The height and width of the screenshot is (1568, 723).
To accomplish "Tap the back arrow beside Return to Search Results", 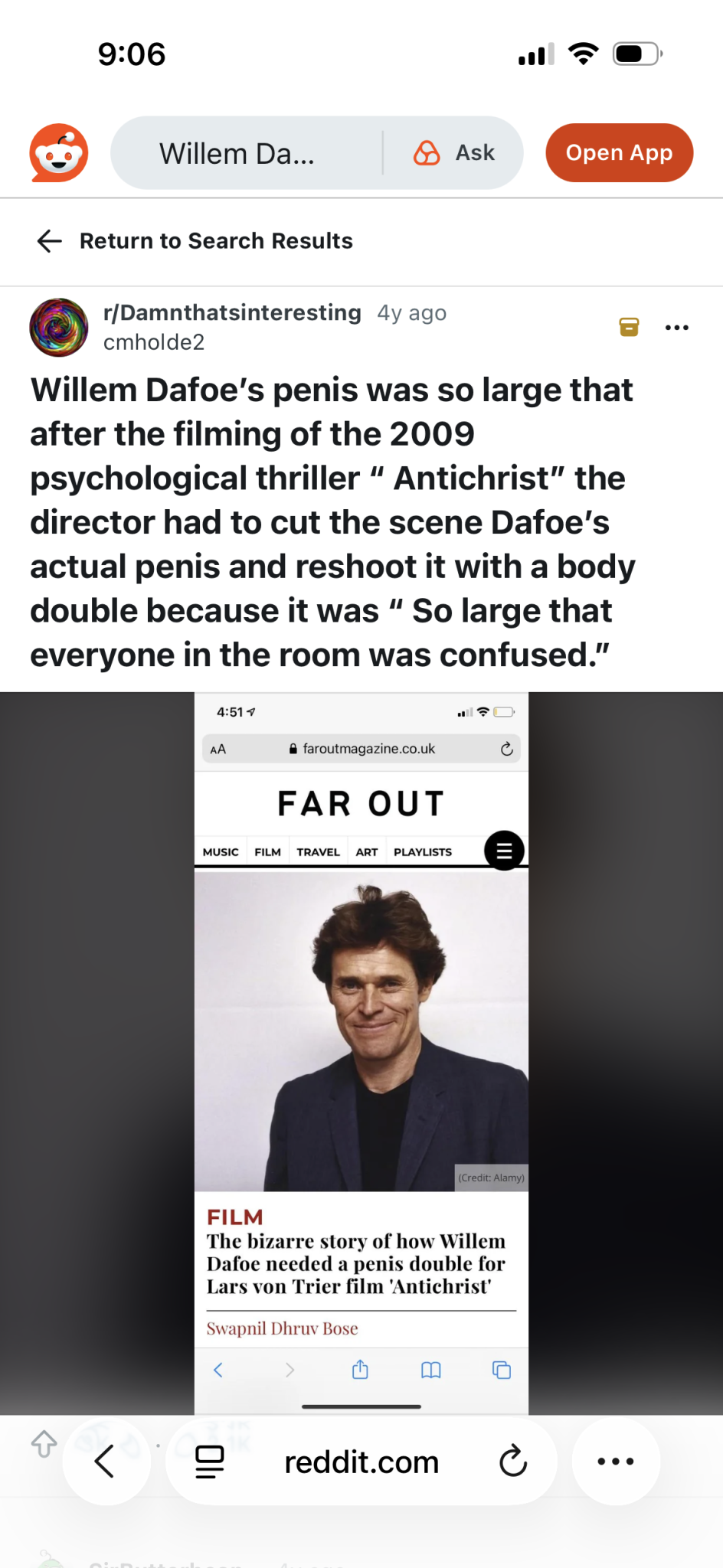I will click(49, 240).
